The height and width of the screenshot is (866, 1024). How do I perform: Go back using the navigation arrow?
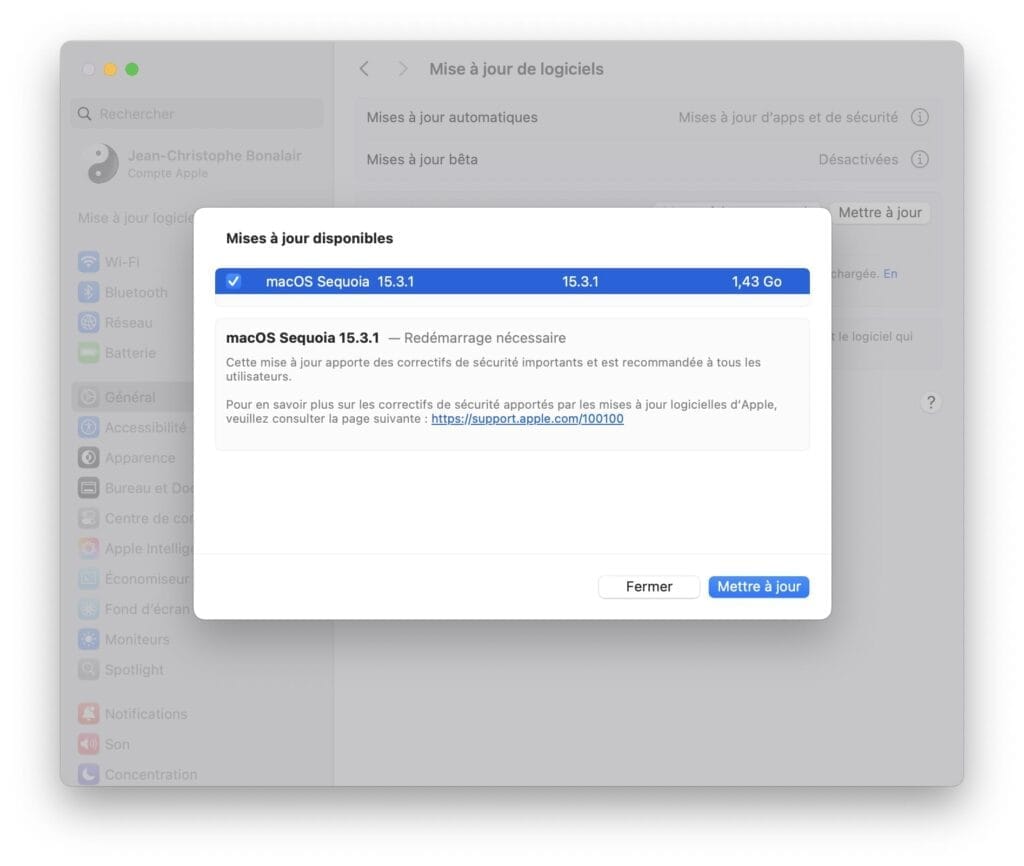[364, 68]
